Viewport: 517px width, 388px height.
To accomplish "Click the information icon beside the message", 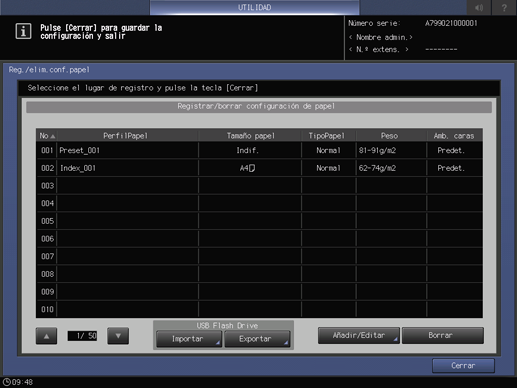I will pyautogui.click(x=23, y=31).
